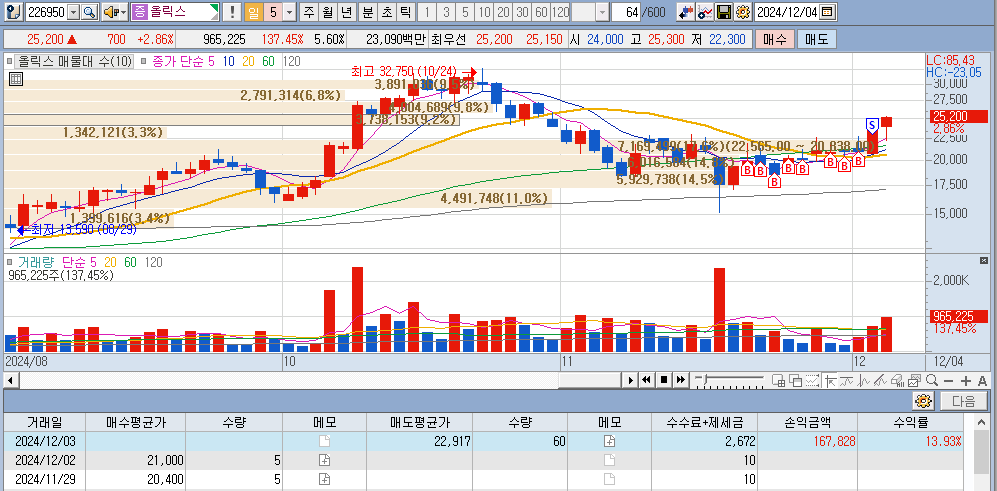The image size is (997, 491).
Task: Click the zigzag vertical-line chart tool
Action: [x=863, y=380]
